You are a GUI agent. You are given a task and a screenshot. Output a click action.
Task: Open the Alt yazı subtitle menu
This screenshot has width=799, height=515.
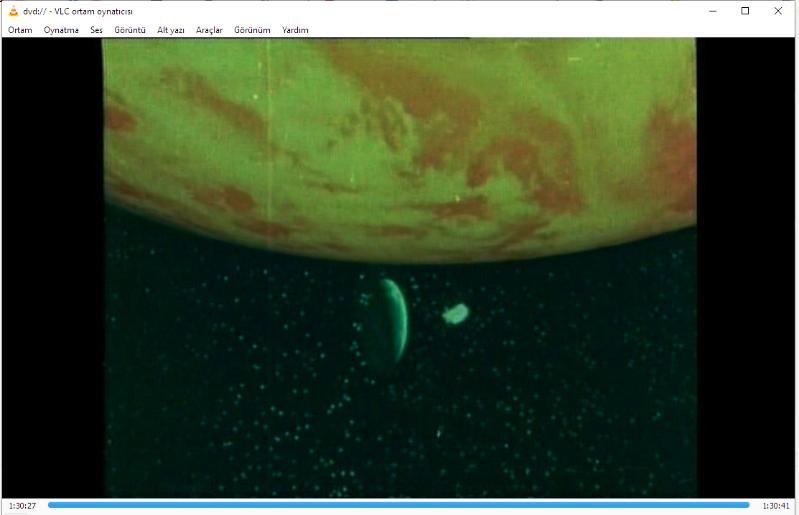click(171, 30)
